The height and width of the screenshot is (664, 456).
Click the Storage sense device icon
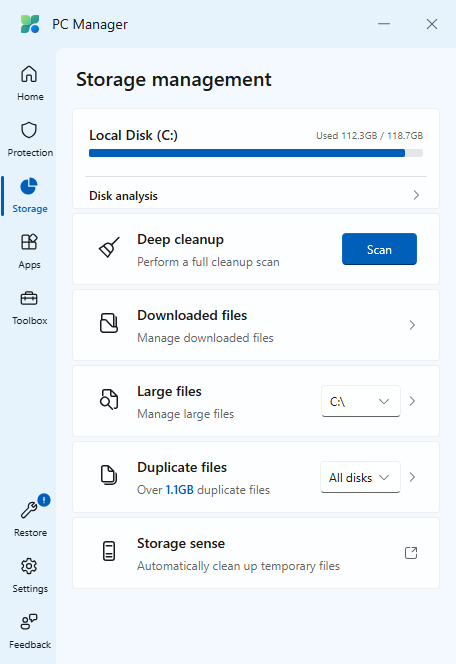click(x=109, y=551)
